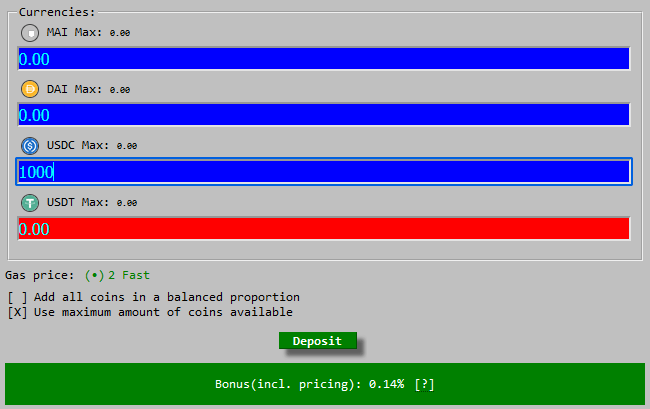Screen dimensions: 650x409
Task: Click USDC Max value 0.00
Action: 127,146
